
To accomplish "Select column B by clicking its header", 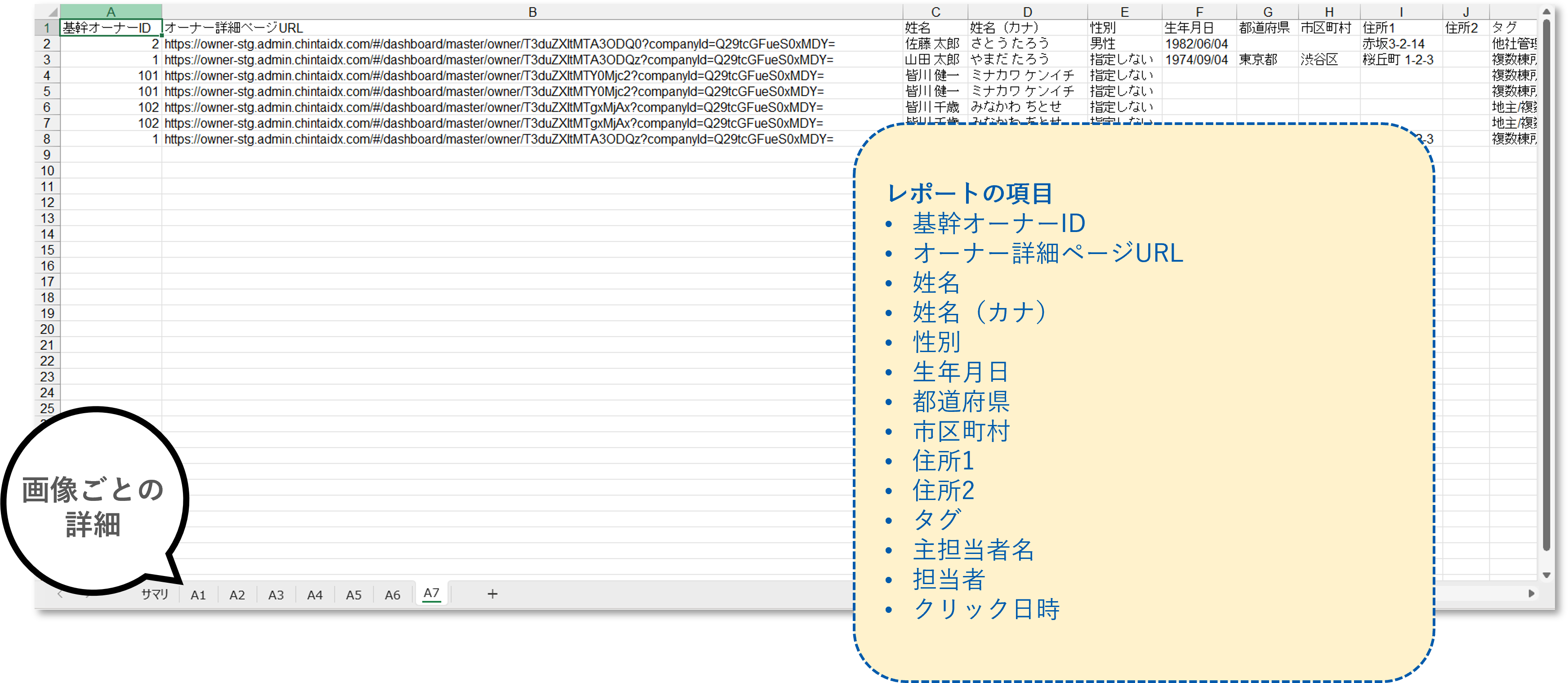I will 532,12.
